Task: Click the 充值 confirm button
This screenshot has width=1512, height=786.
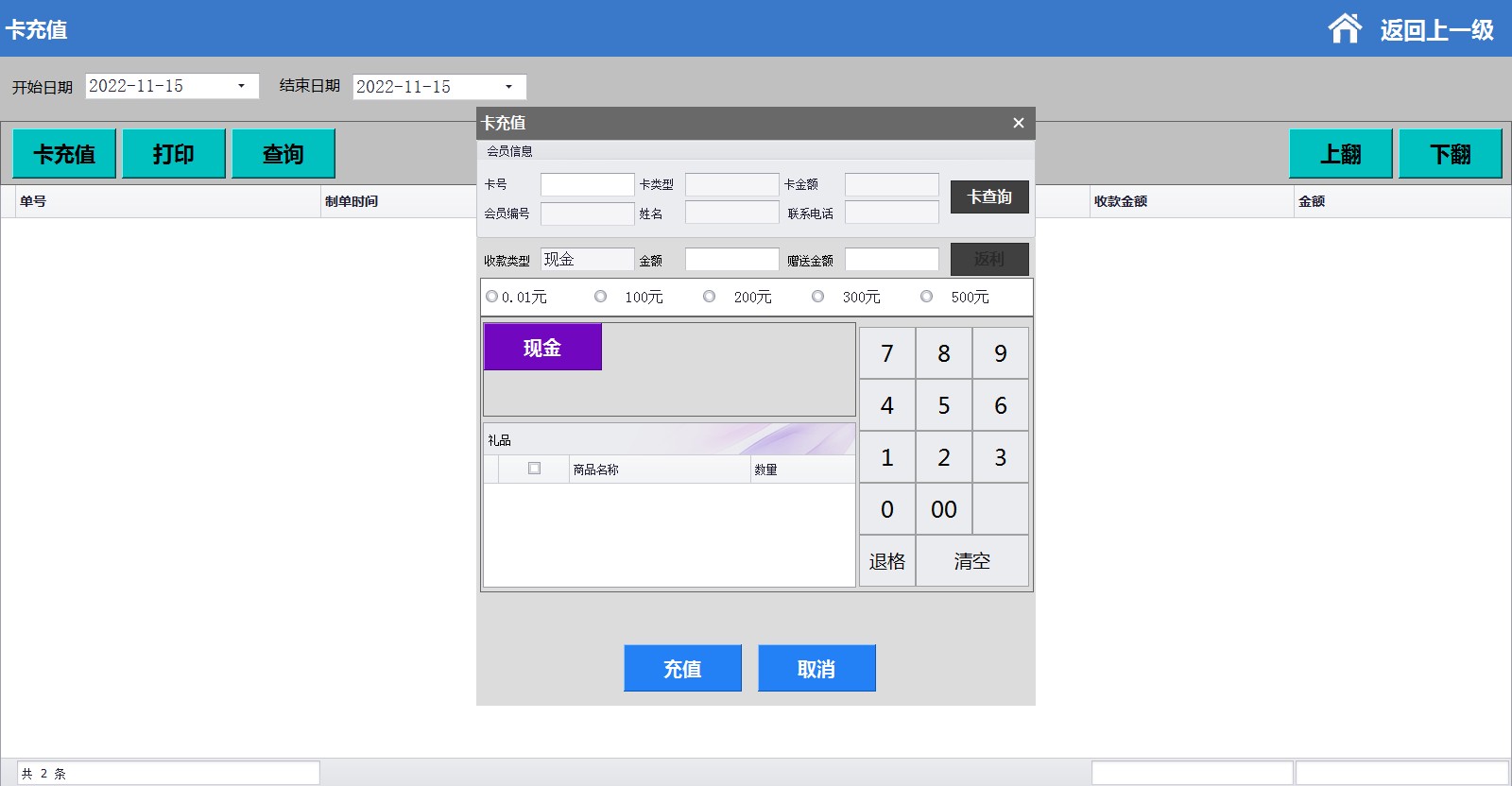Action: [x=682, y=668]
